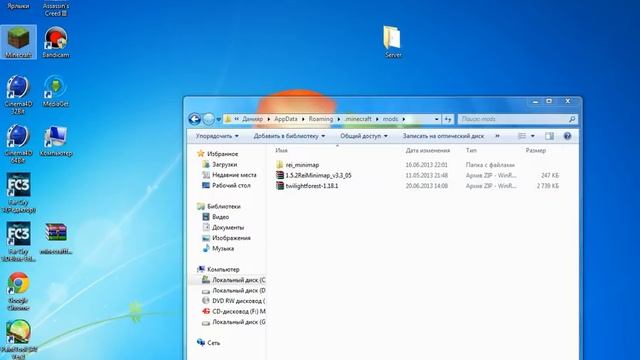Open DVD RW дисковод in the tree
This screenshot has width=640, height=360.
tap(238, 301)
